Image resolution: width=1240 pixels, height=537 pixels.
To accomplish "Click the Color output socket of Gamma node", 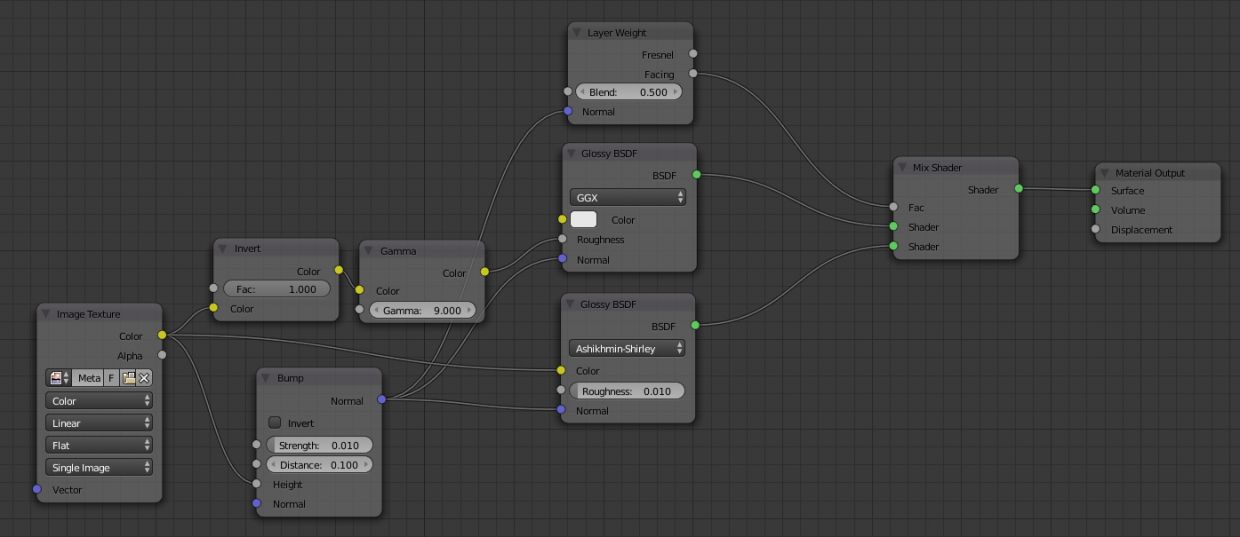I will 485,272.
